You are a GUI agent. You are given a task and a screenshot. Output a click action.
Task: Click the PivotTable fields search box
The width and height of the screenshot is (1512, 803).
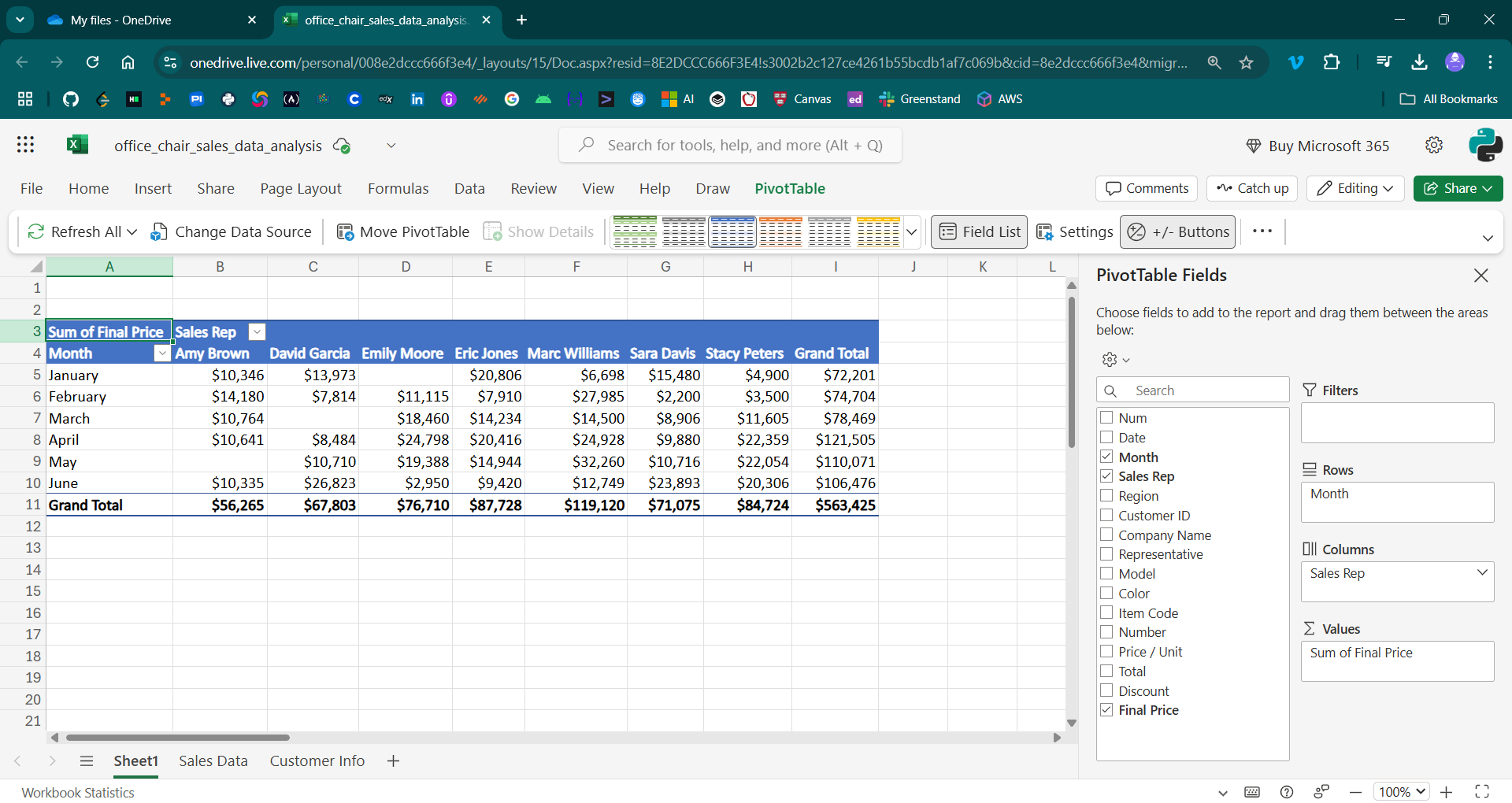(x=1205, y=390)
